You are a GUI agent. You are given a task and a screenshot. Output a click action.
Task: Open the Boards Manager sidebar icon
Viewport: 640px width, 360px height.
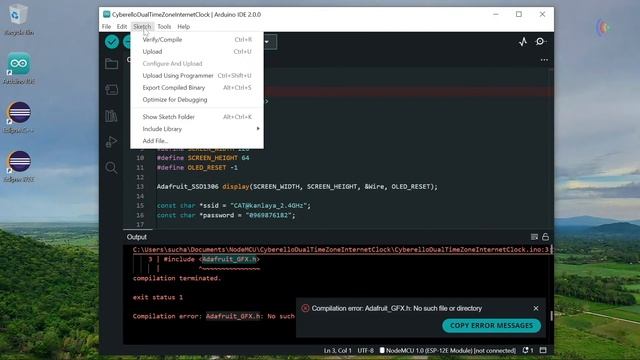pyautogui.click(x=111, y=89)
